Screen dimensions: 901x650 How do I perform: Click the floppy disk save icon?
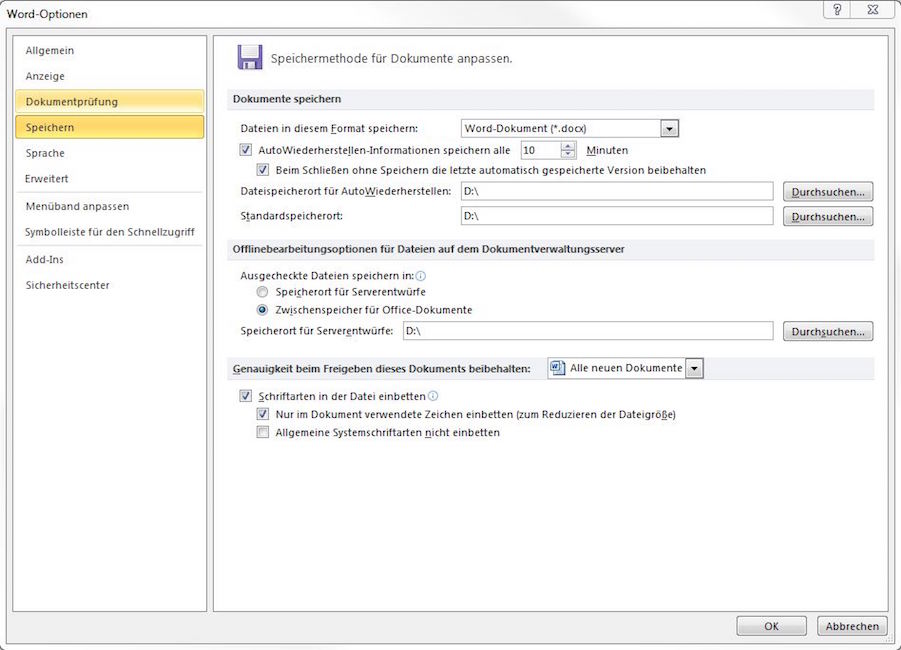coord(250,57)
